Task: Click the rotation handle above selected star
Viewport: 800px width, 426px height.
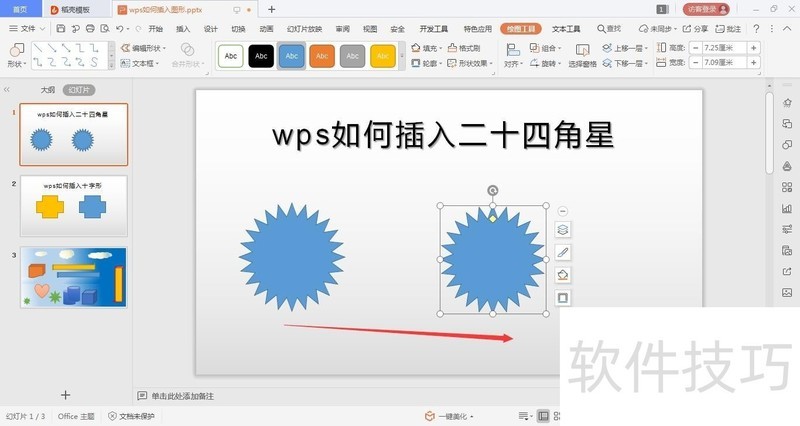Action: click(492, 191)
